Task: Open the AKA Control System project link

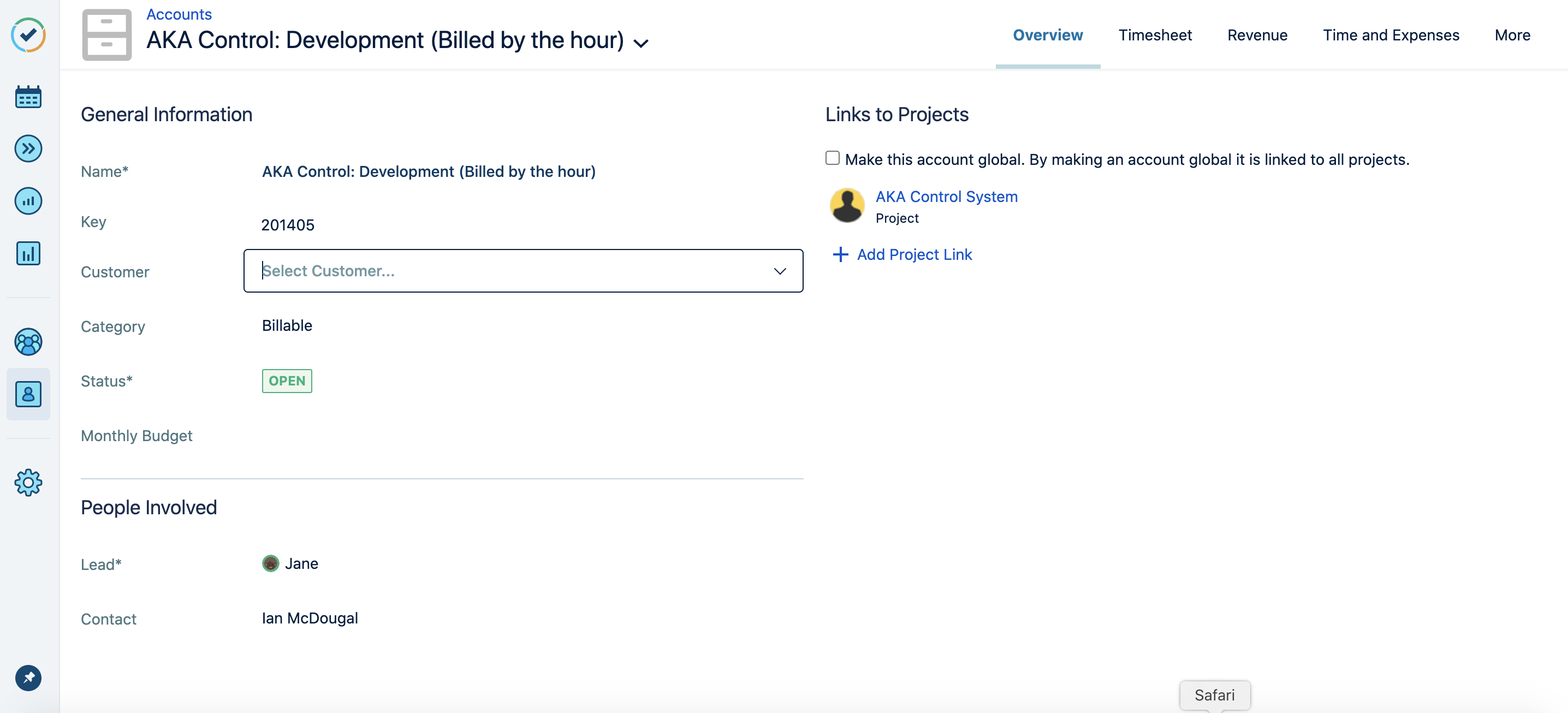Action: click(x=947, y=196)
